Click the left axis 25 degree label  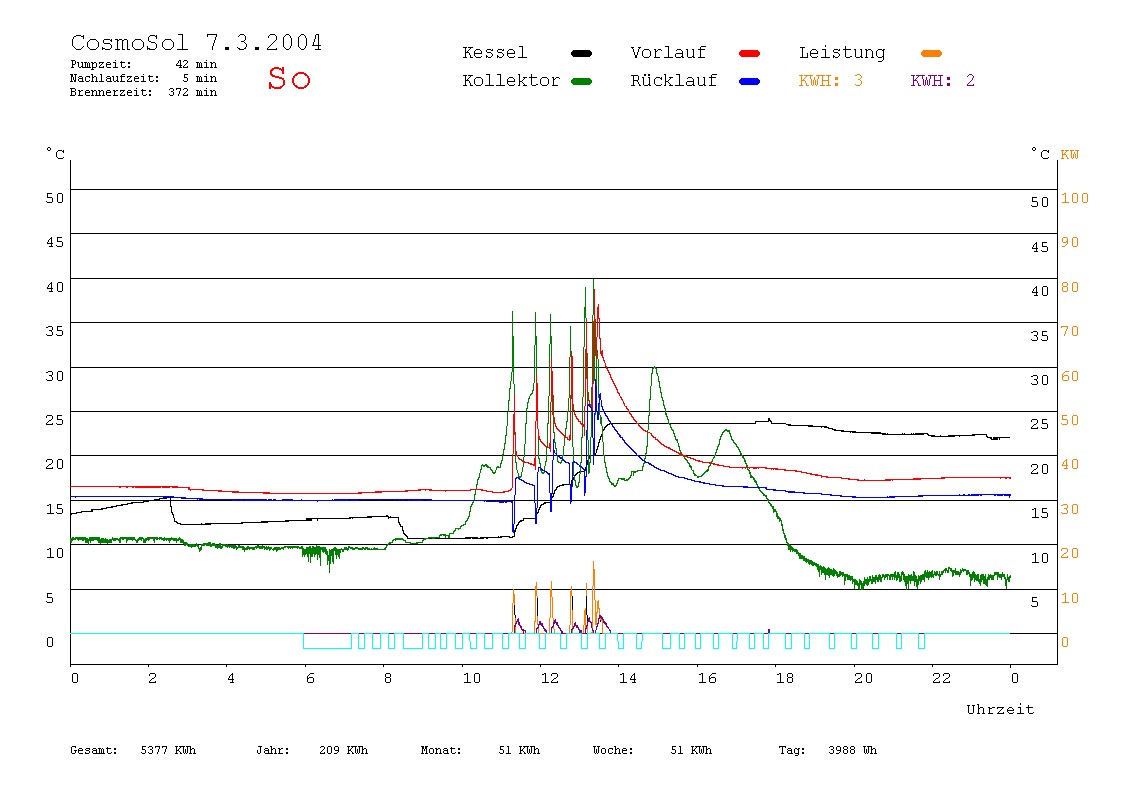pos(55,420)
